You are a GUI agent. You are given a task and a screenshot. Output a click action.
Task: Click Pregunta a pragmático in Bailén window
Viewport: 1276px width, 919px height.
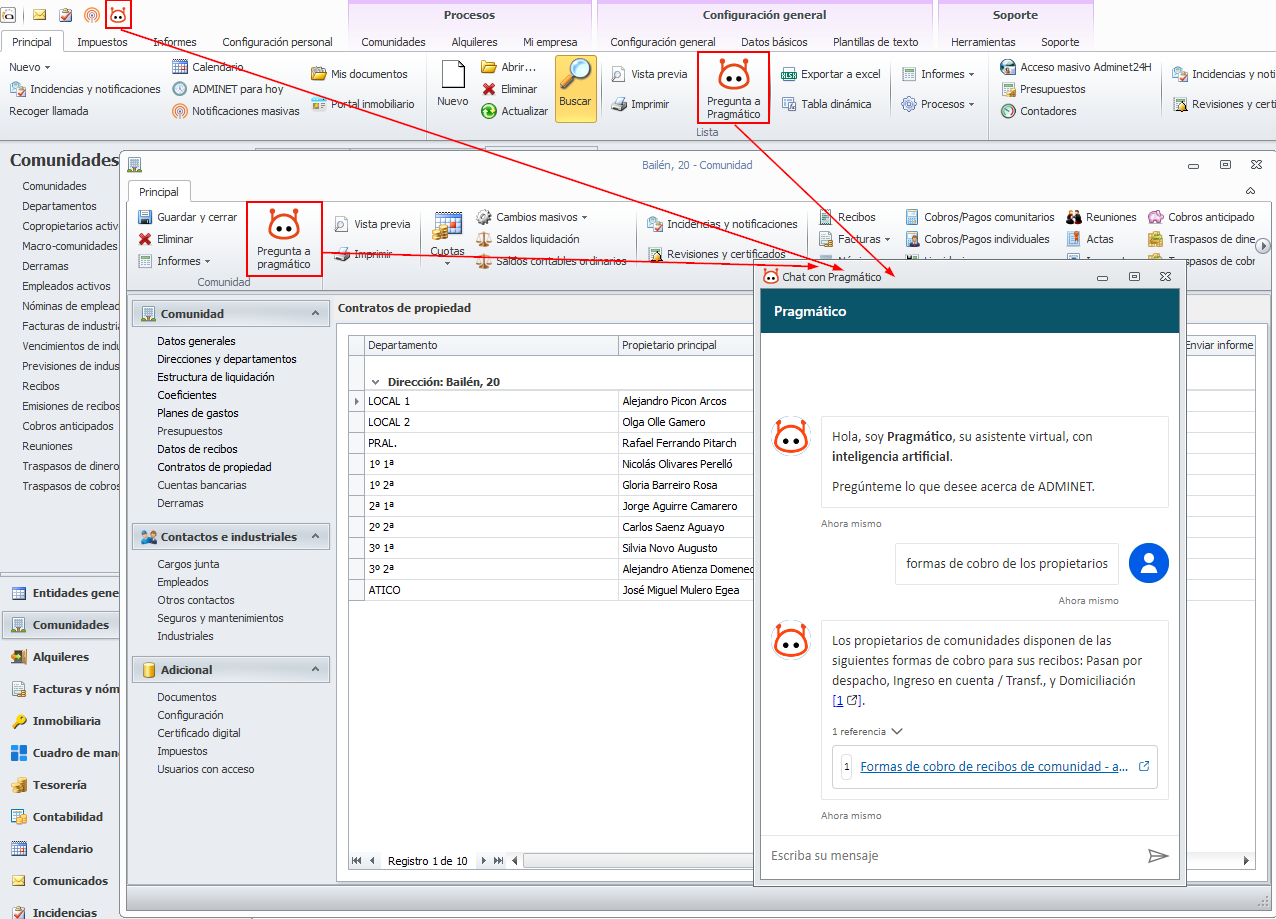point(284,238)
